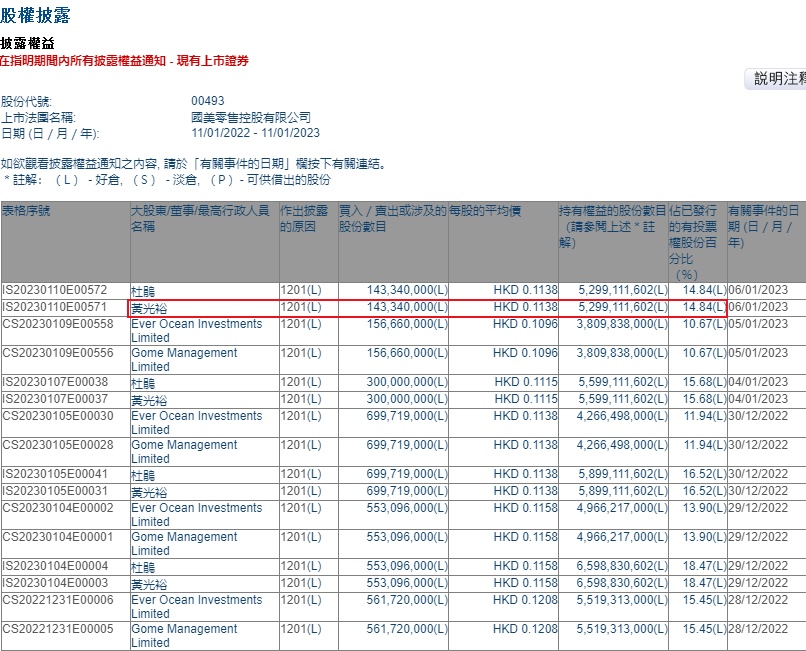Viewport: 806px width, 651px height.
Task: Select 黃光裕 name in row IS20230107E00037
Action: click(149, 400)
